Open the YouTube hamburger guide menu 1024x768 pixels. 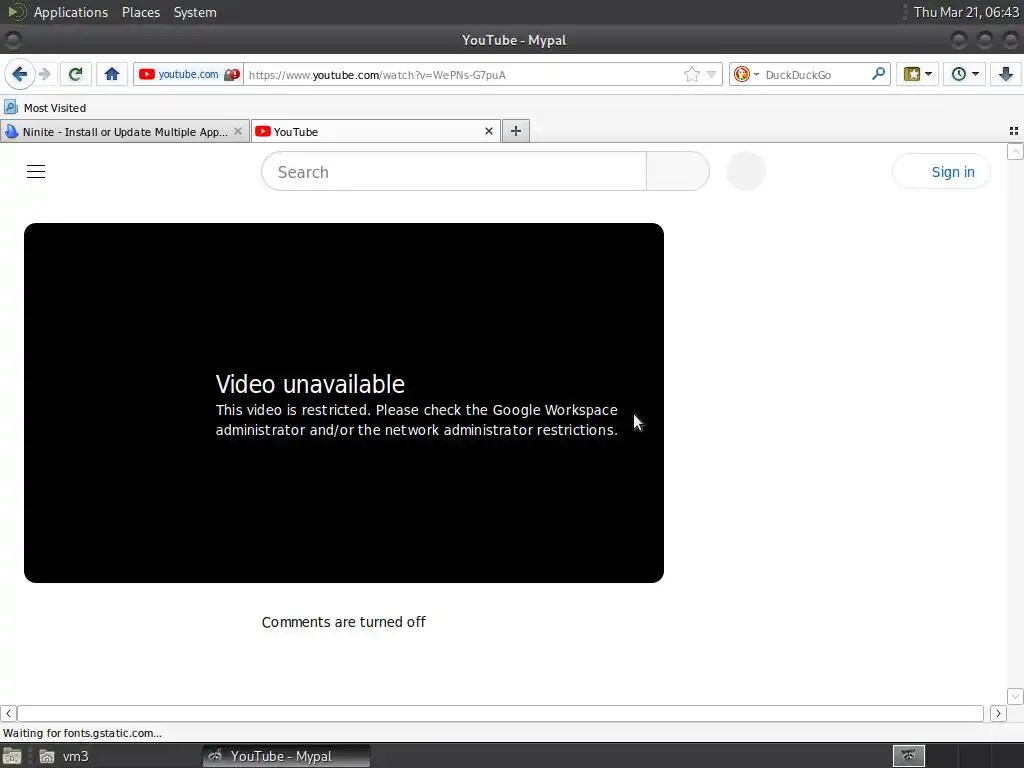pyautogui.click(x=36, y=171)
